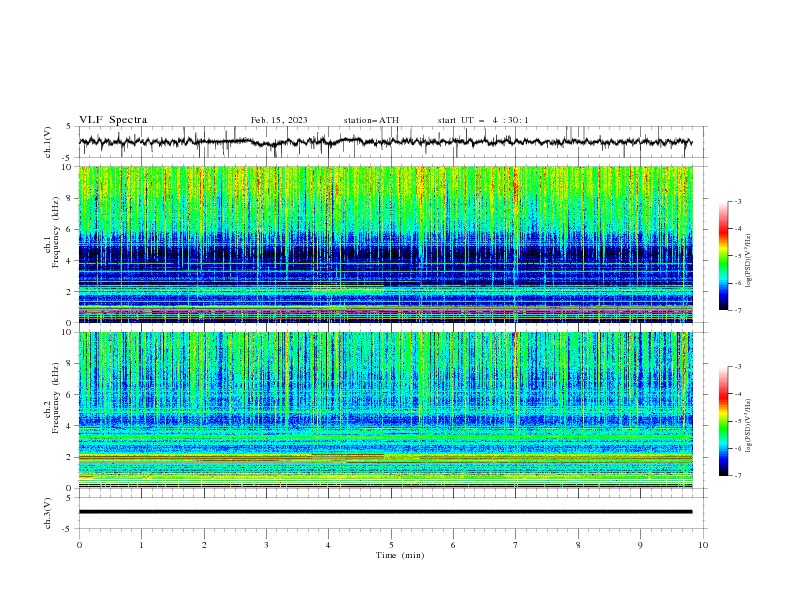The height and width of the screenshot is (612, 792).
Task: Click the ch.2 PSD color scale bar
Action: (724, 421)
